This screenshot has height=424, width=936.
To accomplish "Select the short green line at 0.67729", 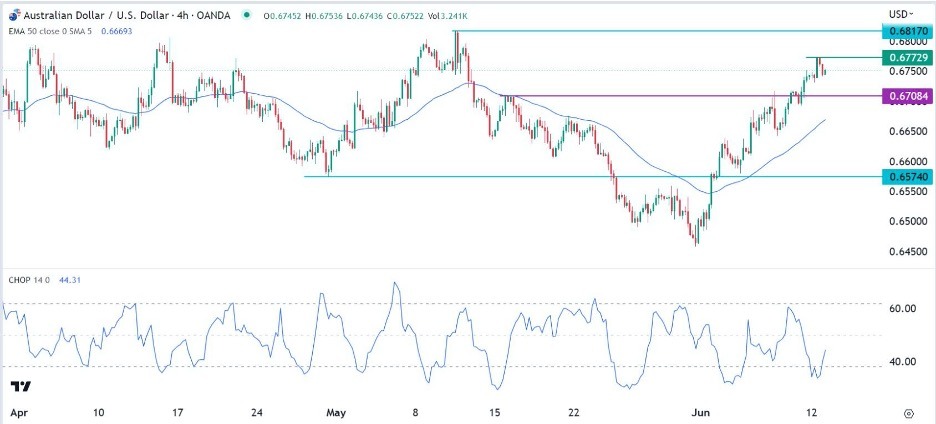I will click(x=844, y=57).
